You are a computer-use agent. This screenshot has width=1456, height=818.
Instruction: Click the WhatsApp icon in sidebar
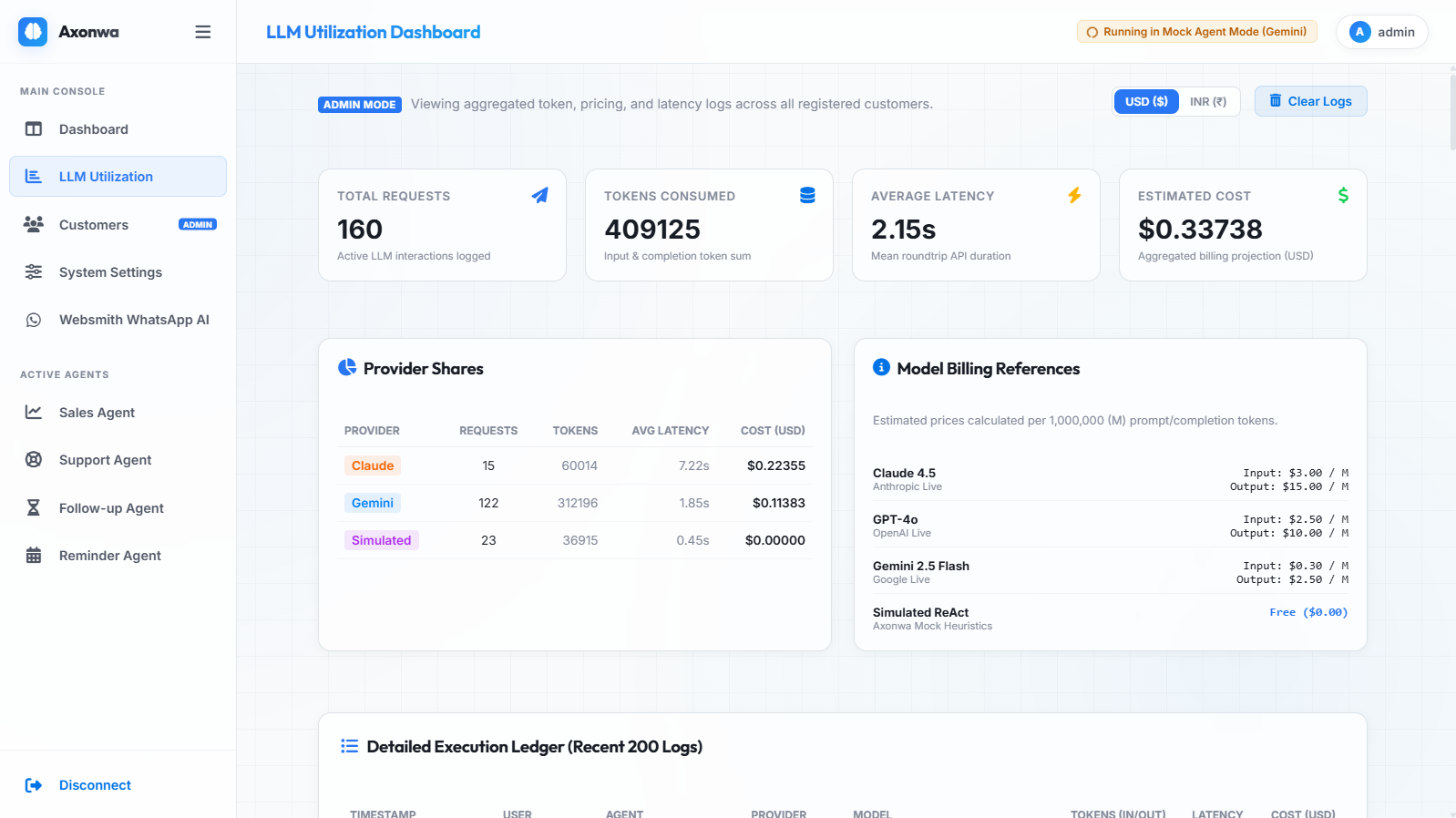pos(34,320)
